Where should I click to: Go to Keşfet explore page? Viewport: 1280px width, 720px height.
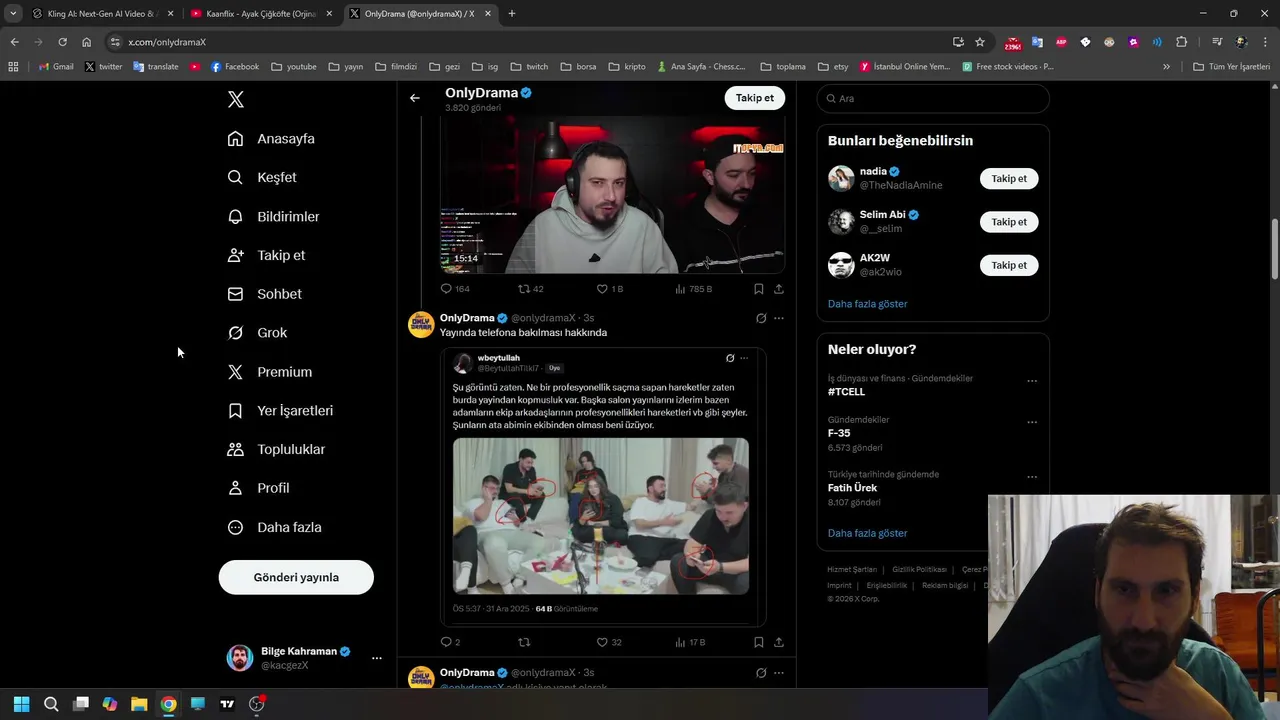(262, 177)
